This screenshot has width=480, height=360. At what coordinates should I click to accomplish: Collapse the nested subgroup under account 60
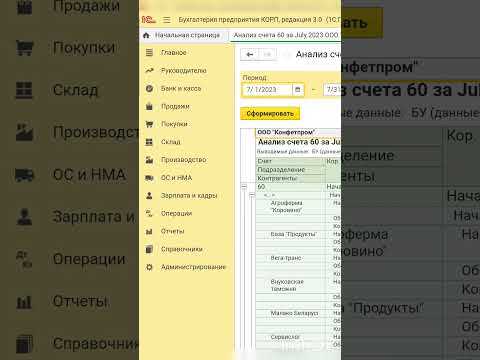click(252, 195)
